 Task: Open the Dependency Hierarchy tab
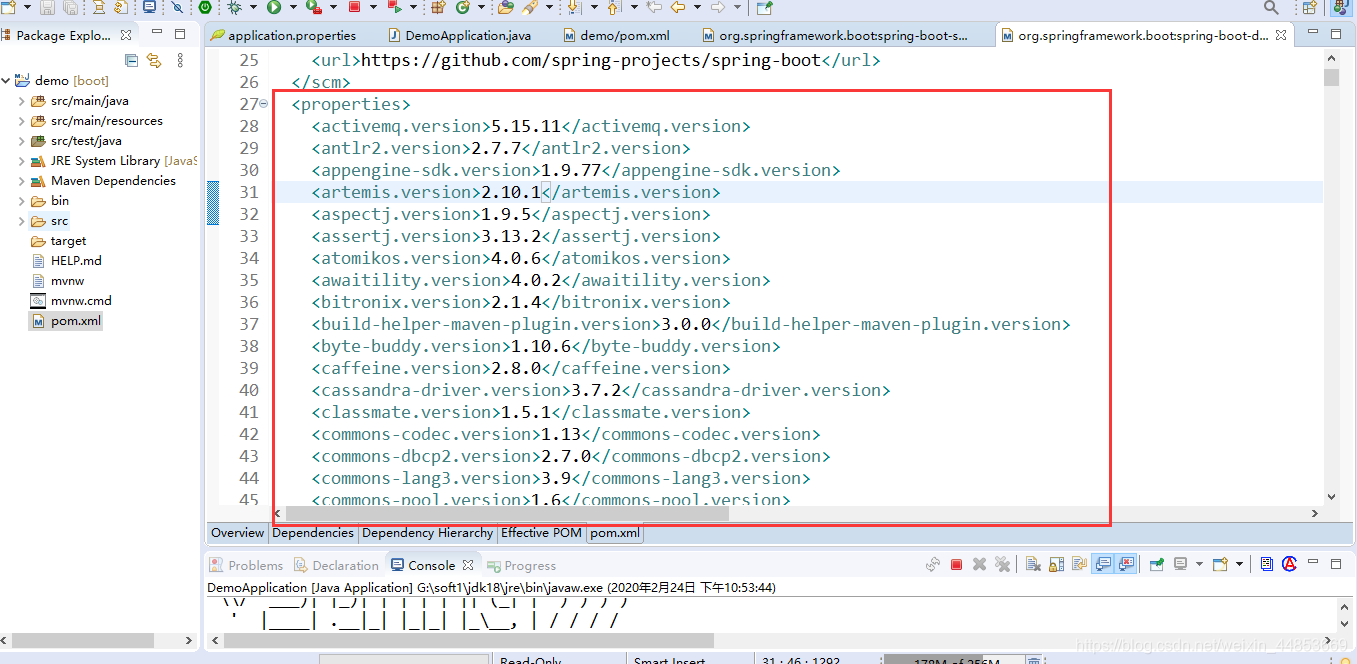pos(427,533)
